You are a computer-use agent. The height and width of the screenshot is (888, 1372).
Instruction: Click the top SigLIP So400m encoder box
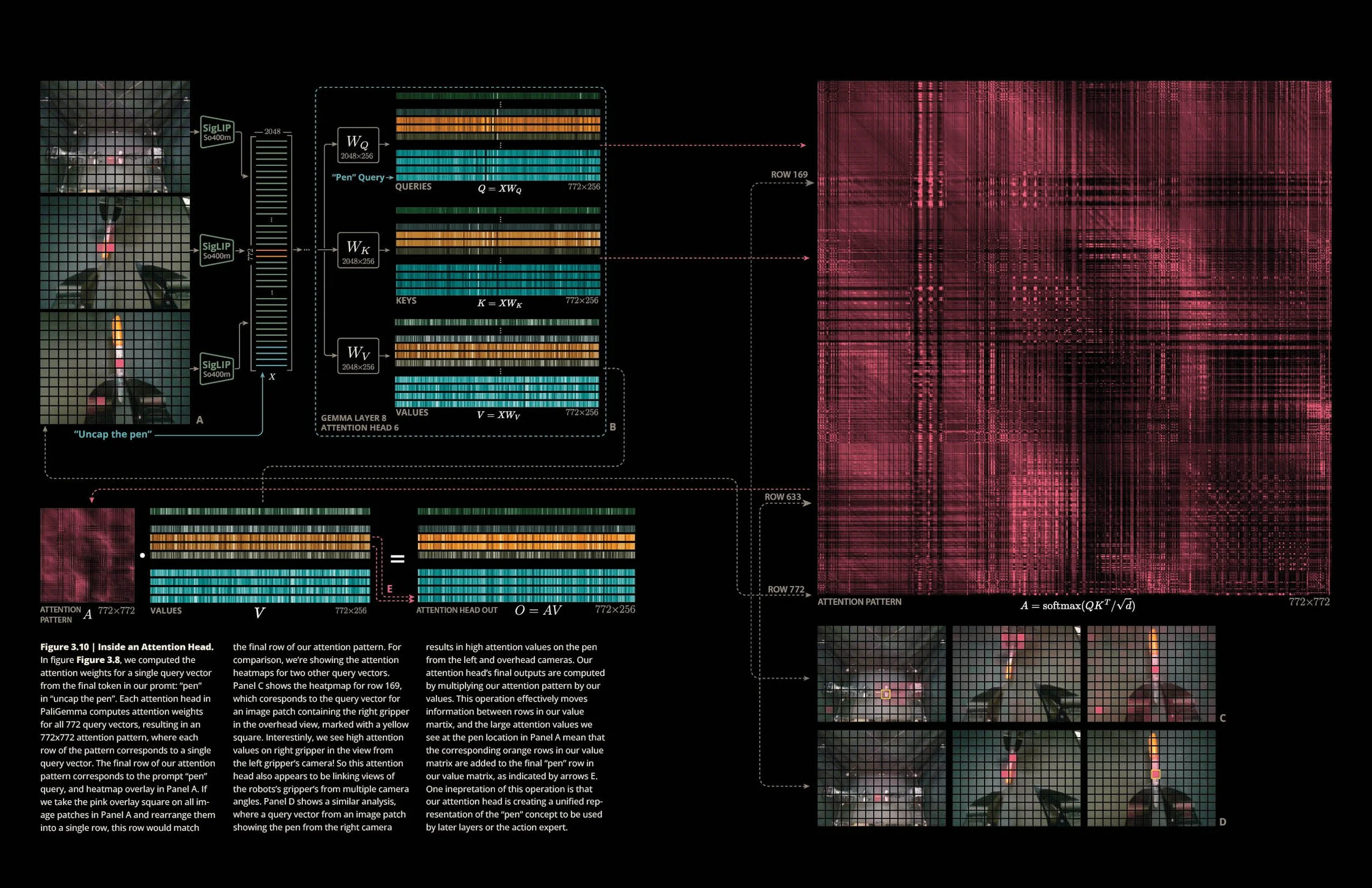click(x=217, y=132)
